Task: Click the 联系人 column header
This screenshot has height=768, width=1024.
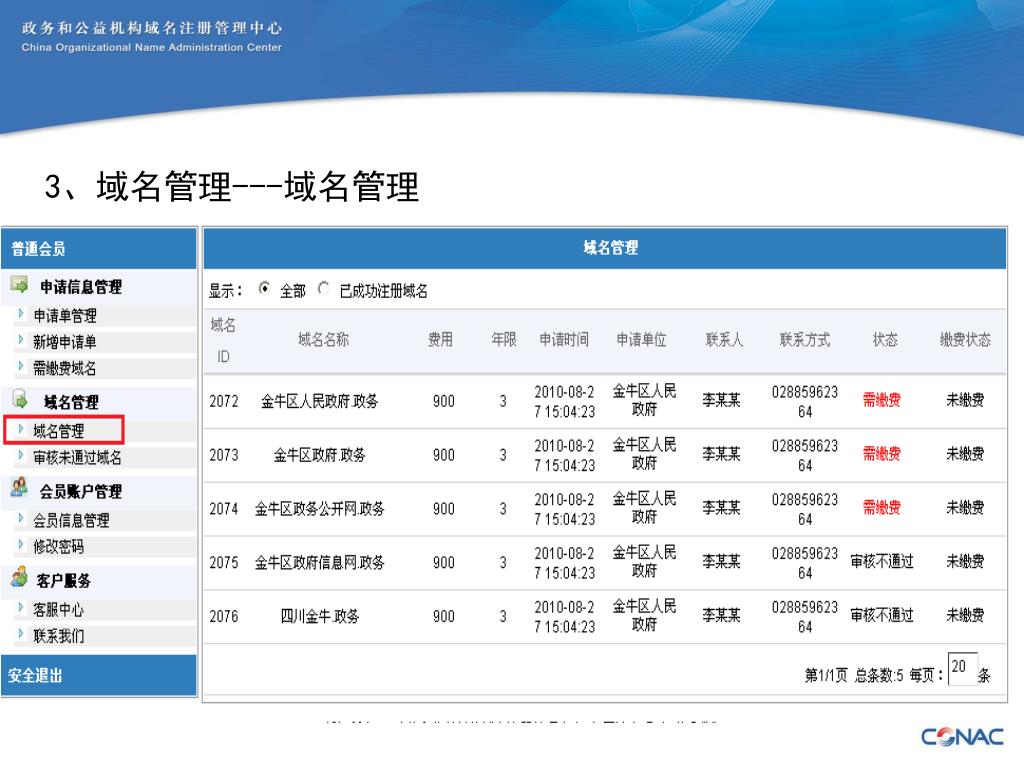Action: coord(724,340)
